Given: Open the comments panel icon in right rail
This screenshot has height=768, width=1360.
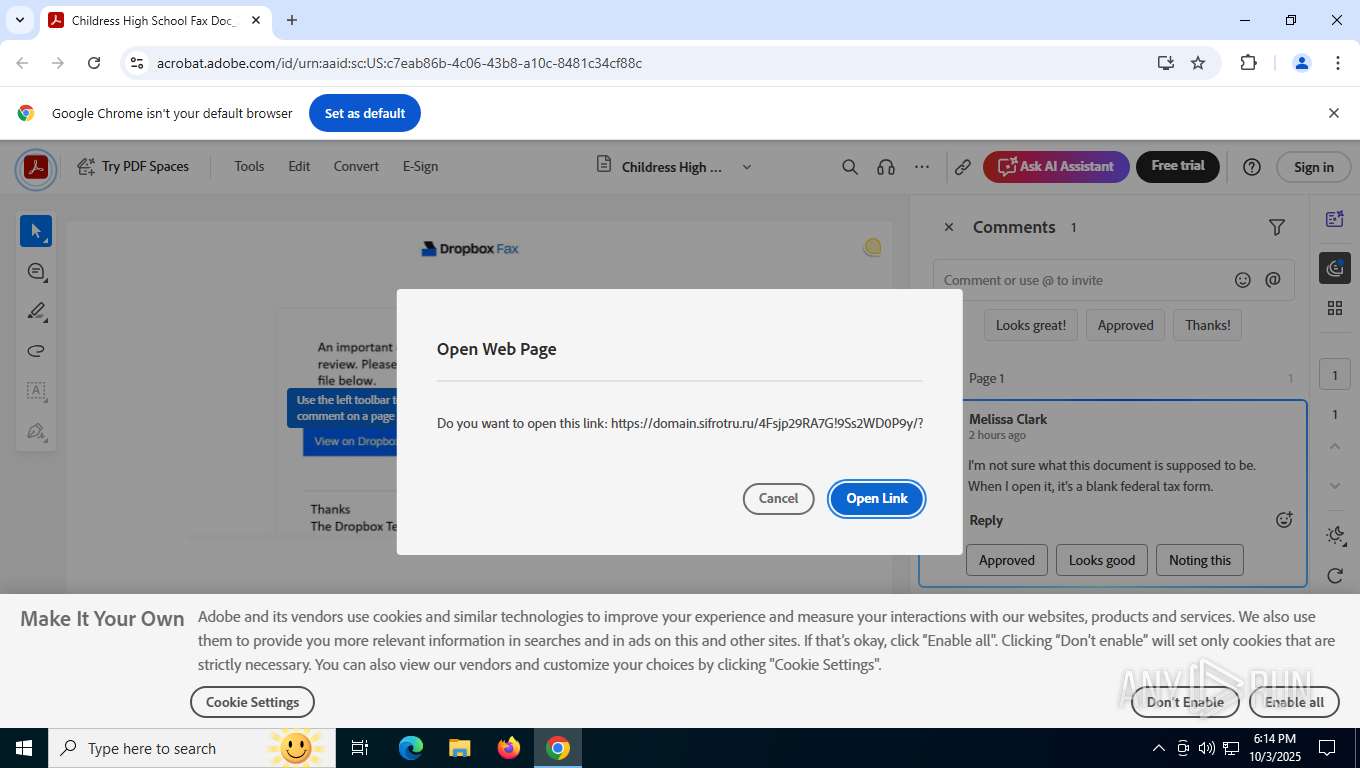Looking at the screenshot, I should (1335, 268).
